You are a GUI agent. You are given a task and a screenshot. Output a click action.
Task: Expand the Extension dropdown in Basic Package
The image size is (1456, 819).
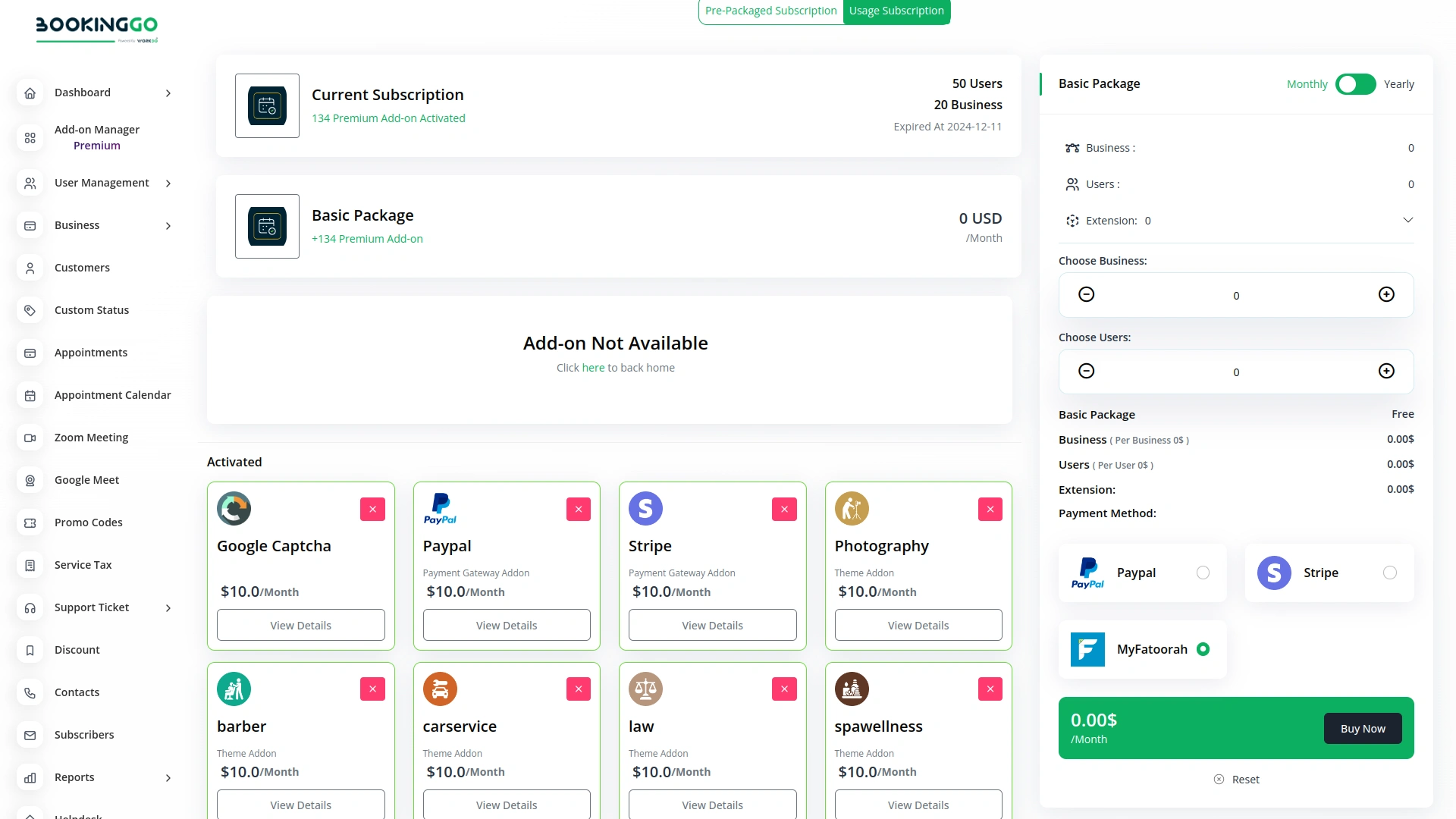tap(1408, 220)
